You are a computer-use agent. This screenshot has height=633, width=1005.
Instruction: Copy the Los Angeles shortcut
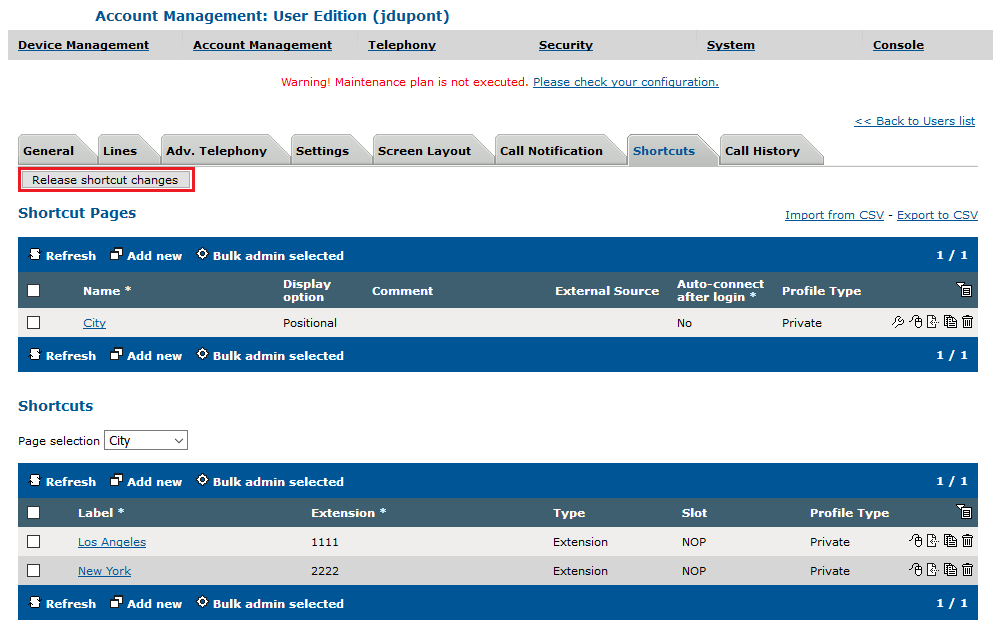pos(951,541)
